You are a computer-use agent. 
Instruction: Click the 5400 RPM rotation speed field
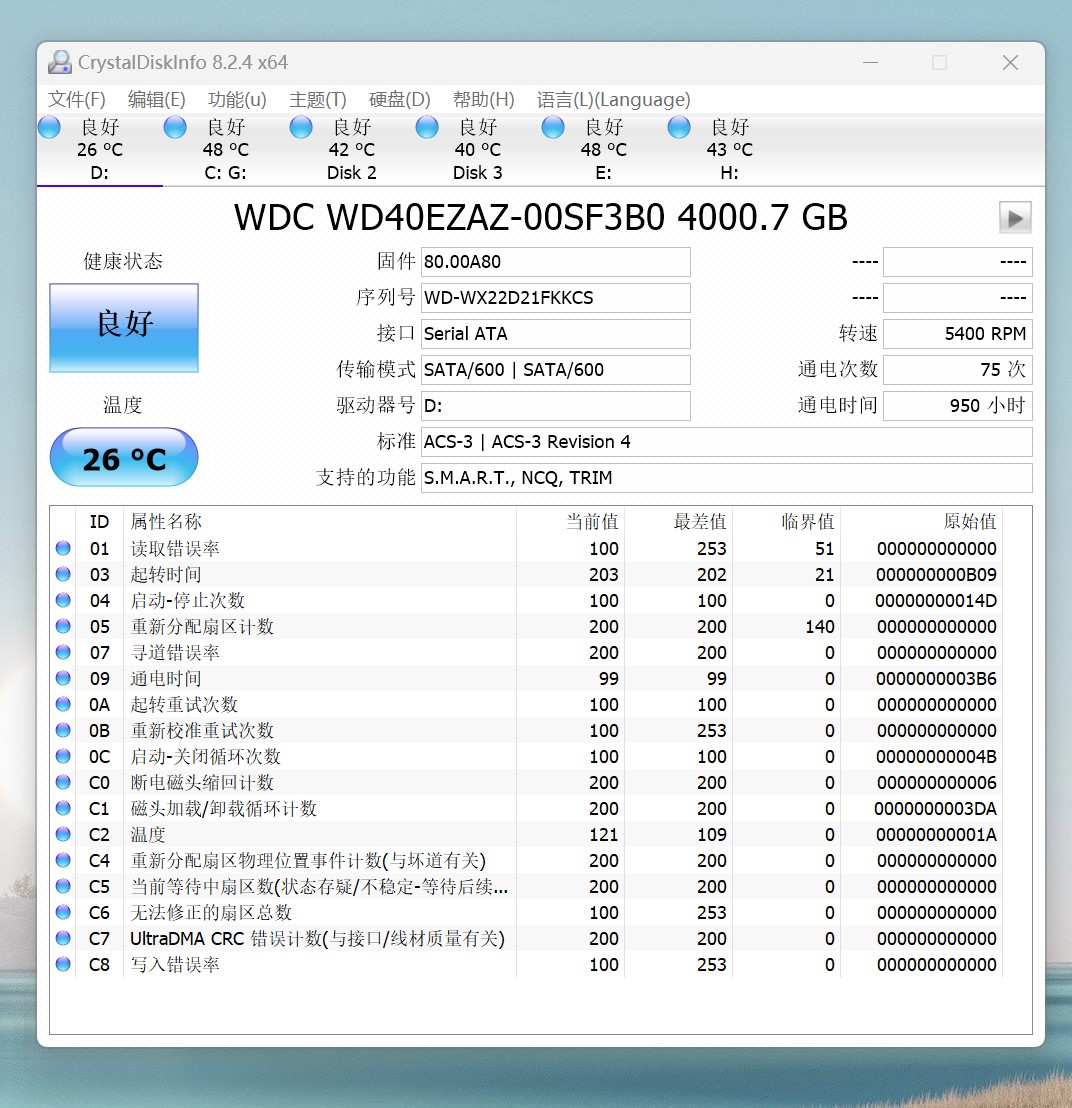tap(958, 334)
